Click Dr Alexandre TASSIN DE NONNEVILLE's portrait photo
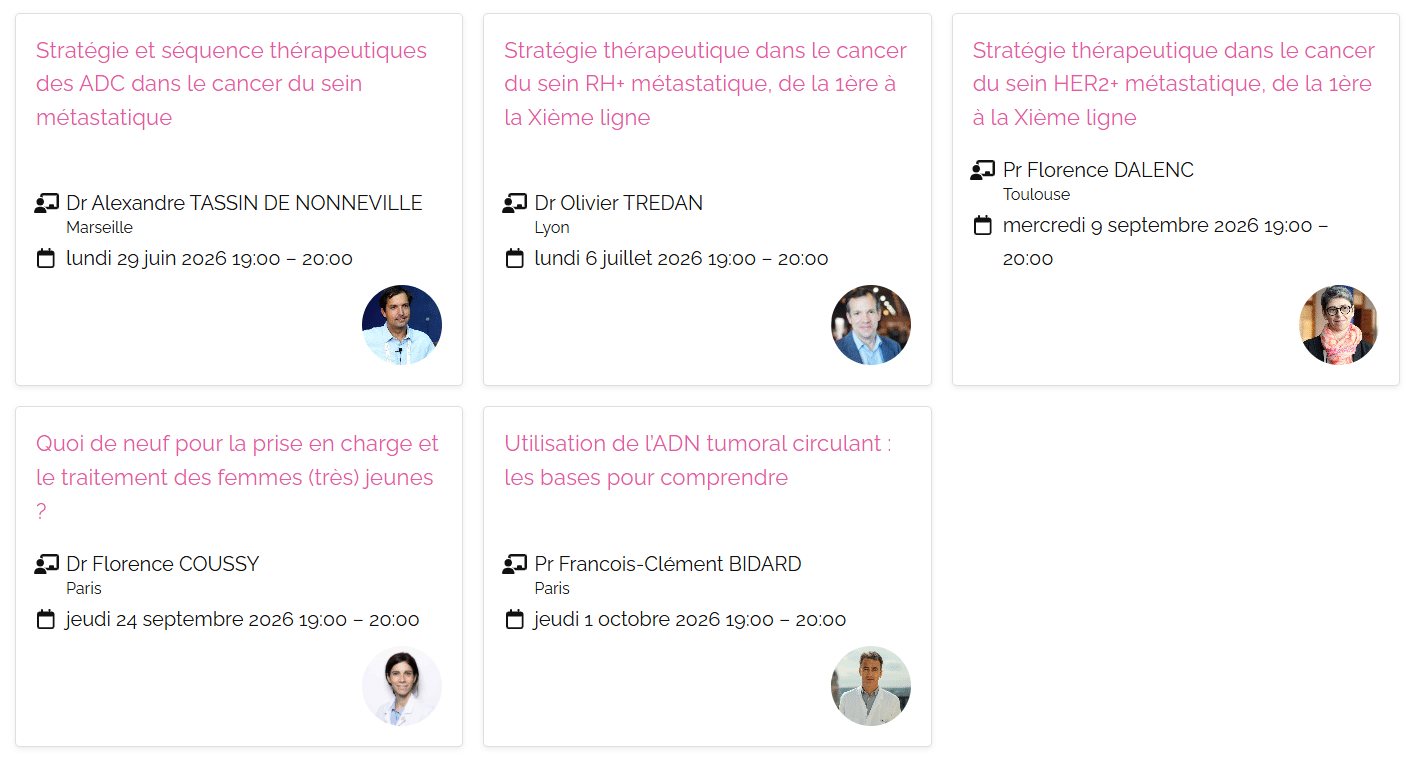Screen dimensions: 1415x763 [x=402, y=325]
